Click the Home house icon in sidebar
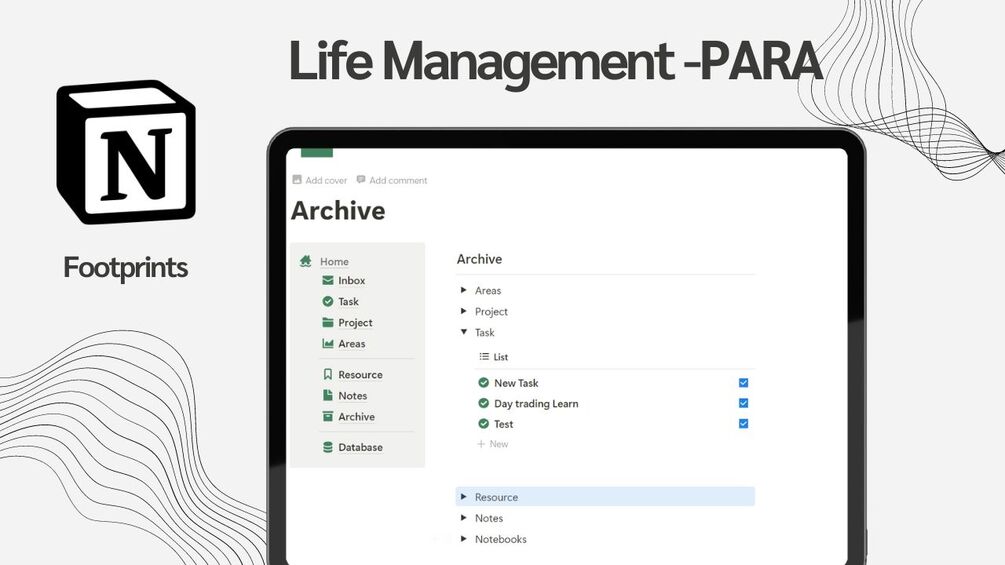Viewport: 1005px width, 565px height. (306, 261)
